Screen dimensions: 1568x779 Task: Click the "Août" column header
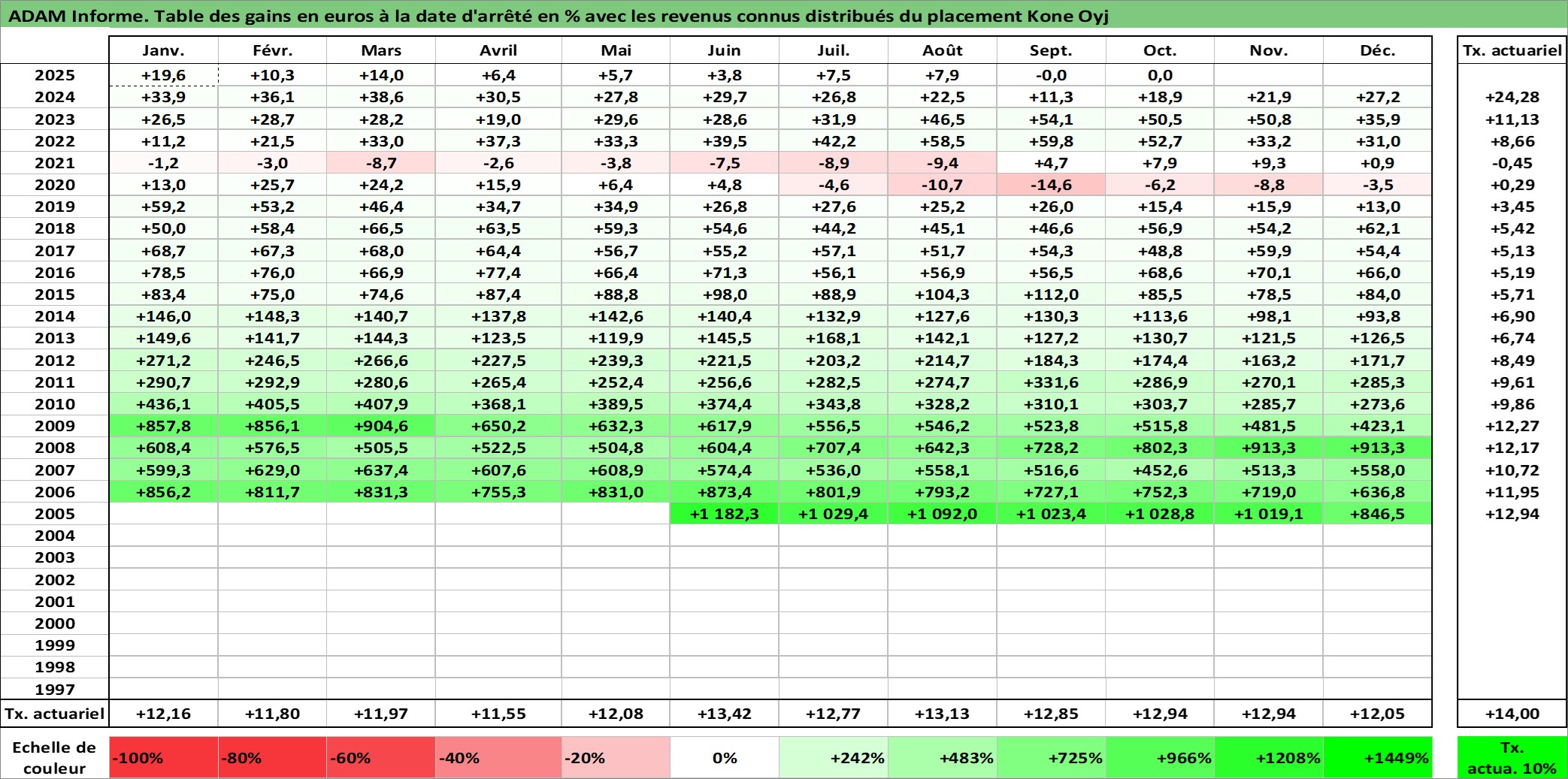click(942, 50)
